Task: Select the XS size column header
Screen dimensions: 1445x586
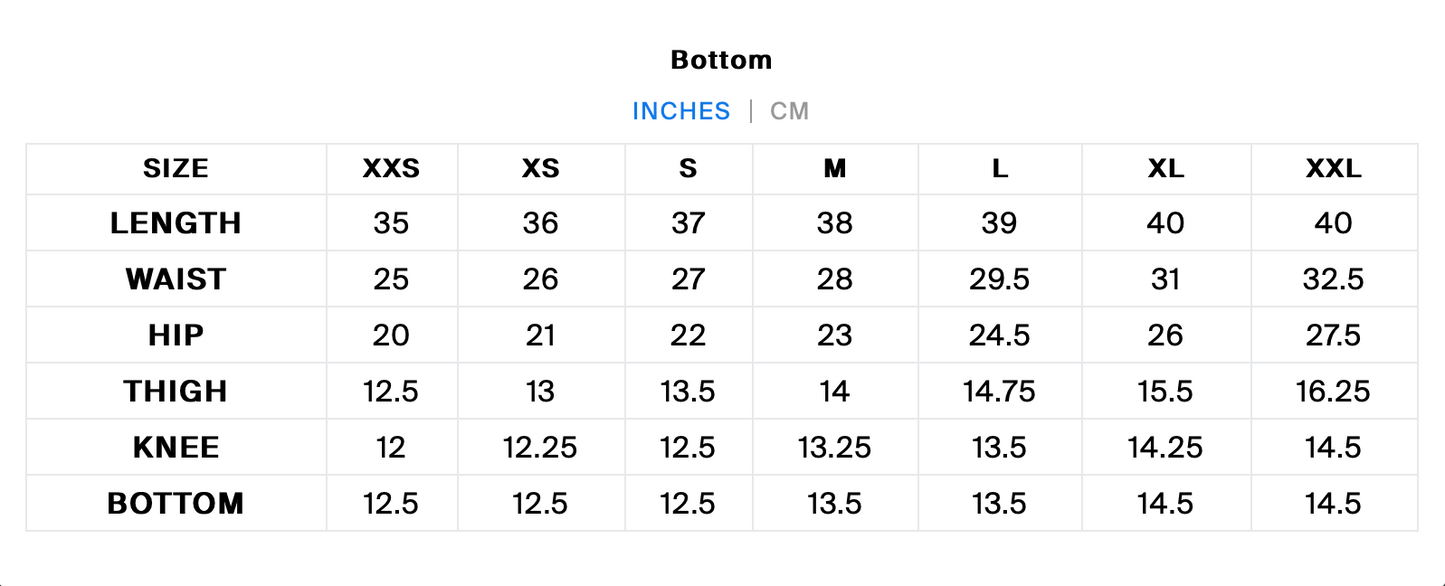Action: [541, 169]
